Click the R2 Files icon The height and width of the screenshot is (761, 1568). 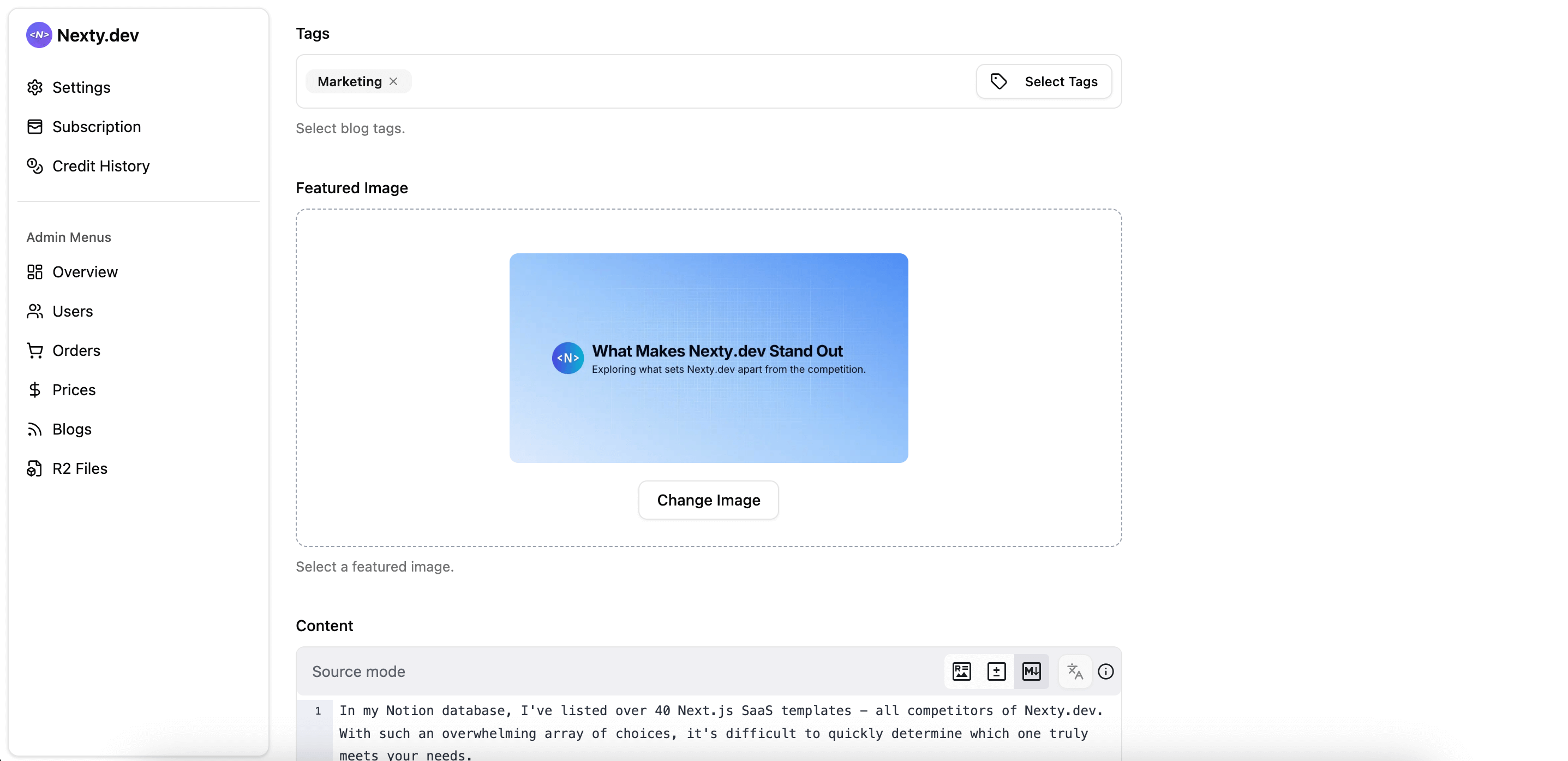point(35,468)
